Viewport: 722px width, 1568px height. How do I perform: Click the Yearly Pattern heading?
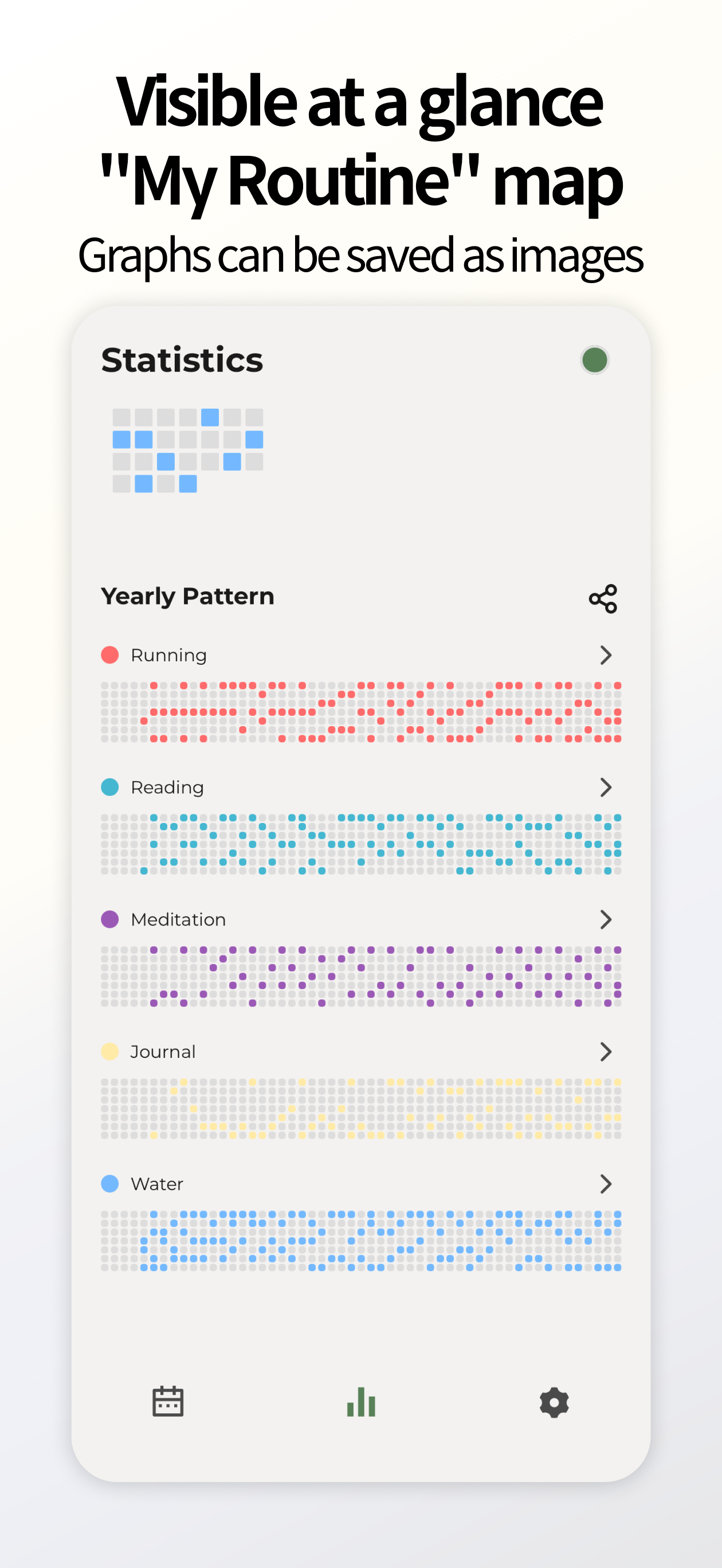(x=187, y=596)
